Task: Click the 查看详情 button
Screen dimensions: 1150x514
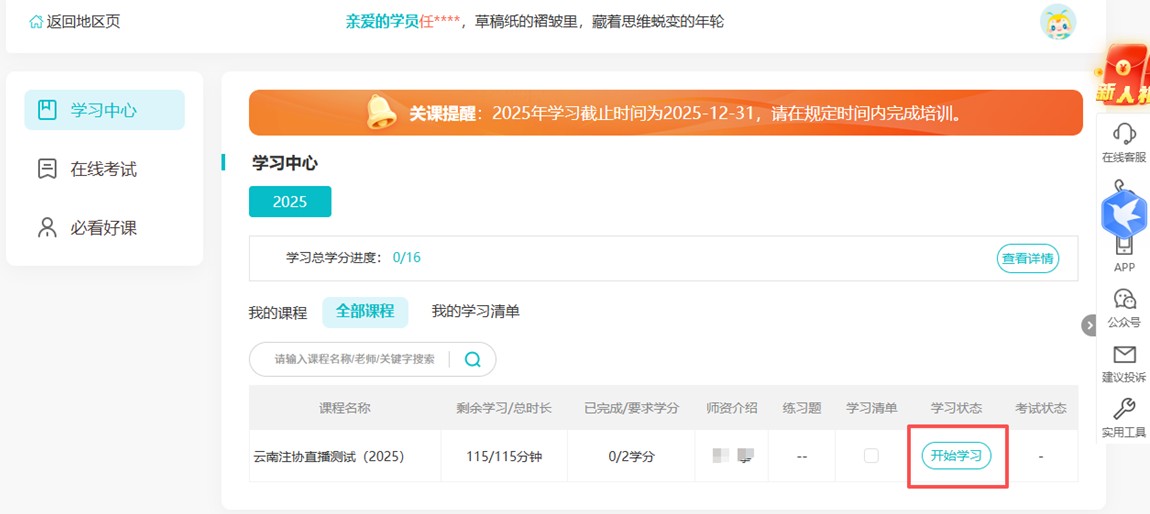Action: (x=1028, y=258)
